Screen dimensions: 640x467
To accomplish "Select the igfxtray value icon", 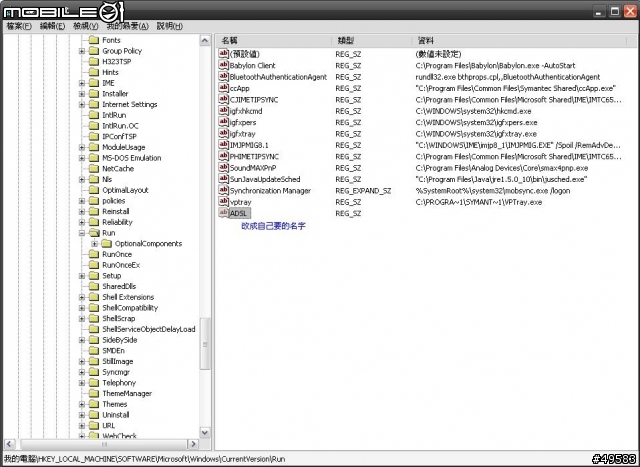I will click(223, 133).
